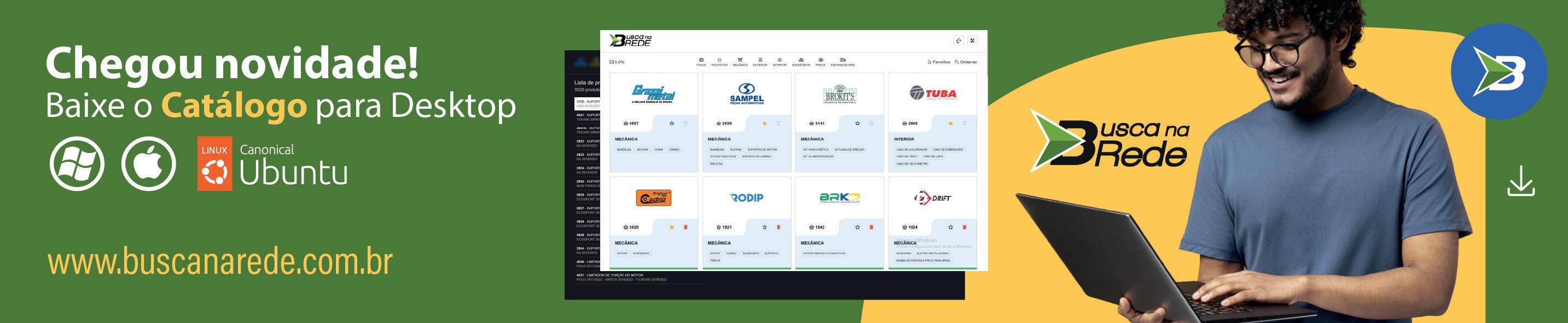Image resolution: width=1568 pixels, height=323 pixels.
Task: Click the Windows logo icon on the banner
Action: tap(77, 163)
